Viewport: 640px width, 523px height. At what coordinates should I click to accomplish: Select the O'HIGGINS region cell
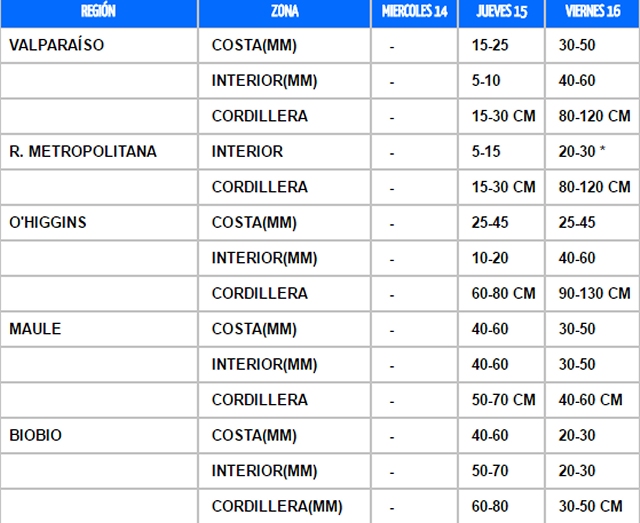point(47,222)
